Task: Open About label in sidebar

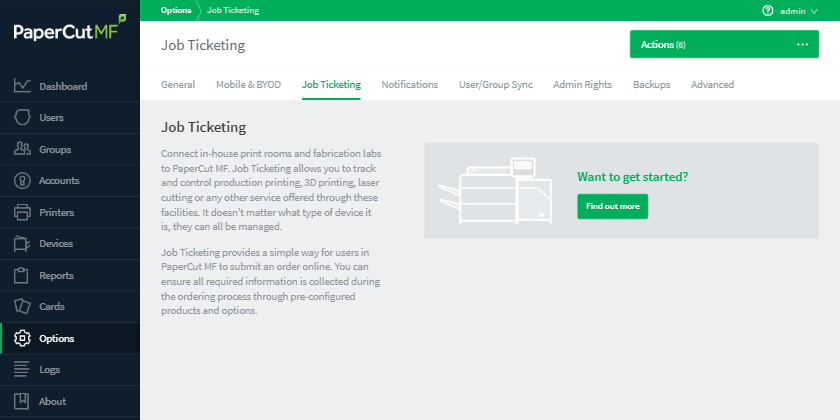Action: pos(52,401)
